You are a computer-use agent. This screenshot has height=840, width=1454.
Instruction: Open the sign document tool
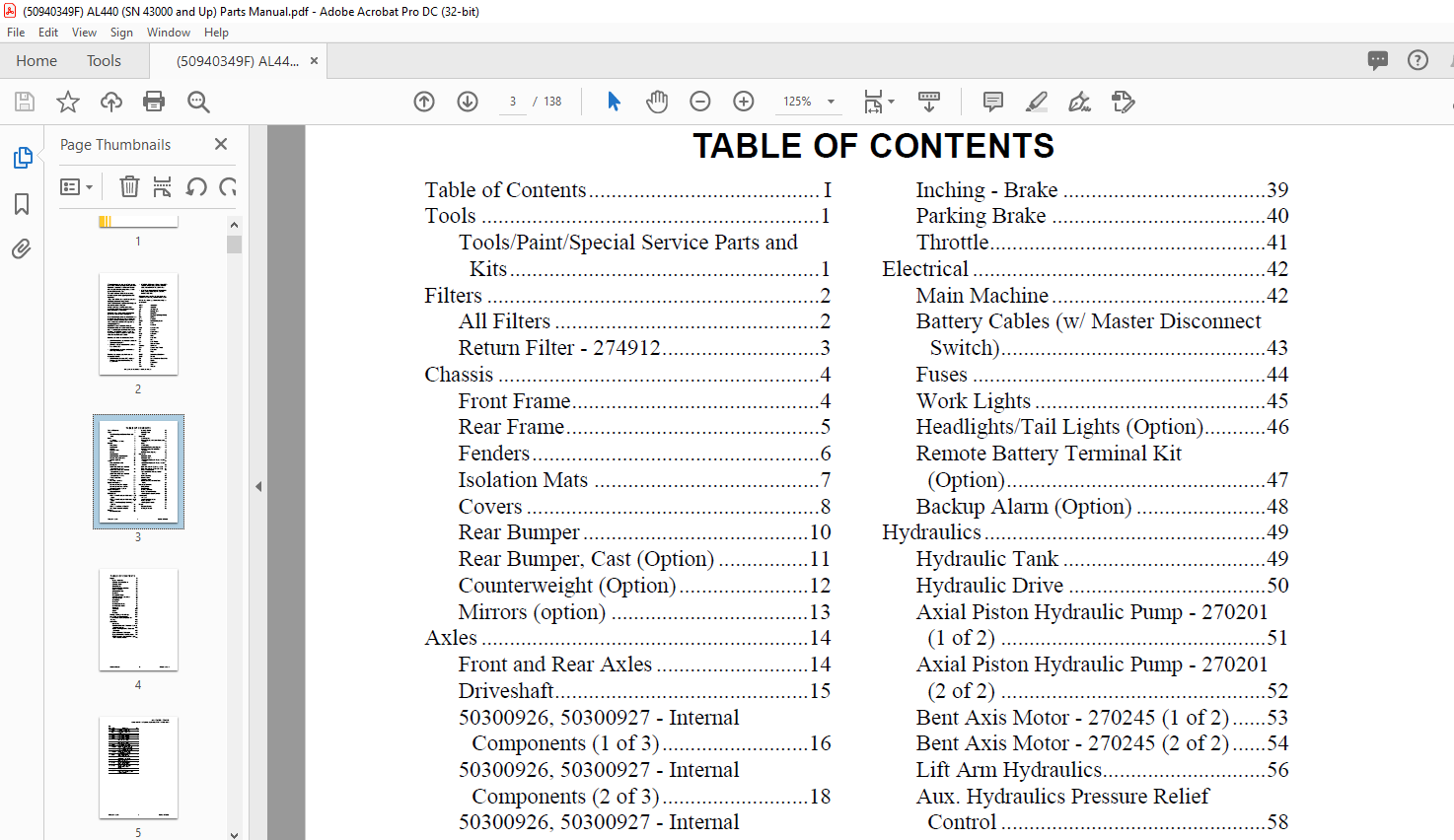[1080, 102]
